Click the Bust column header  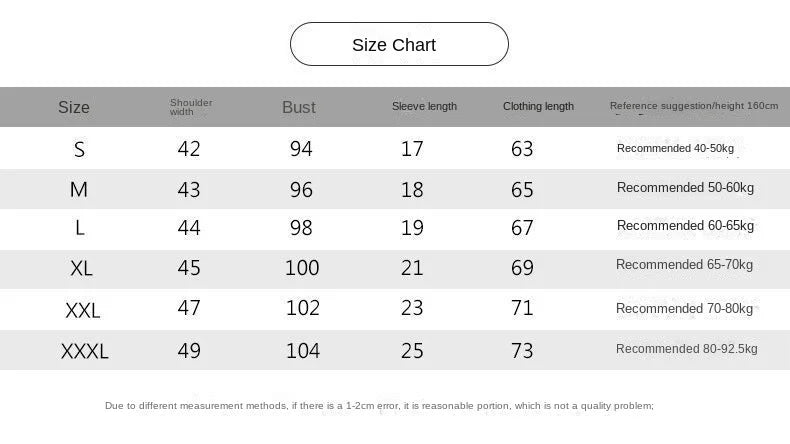point(299,107)
